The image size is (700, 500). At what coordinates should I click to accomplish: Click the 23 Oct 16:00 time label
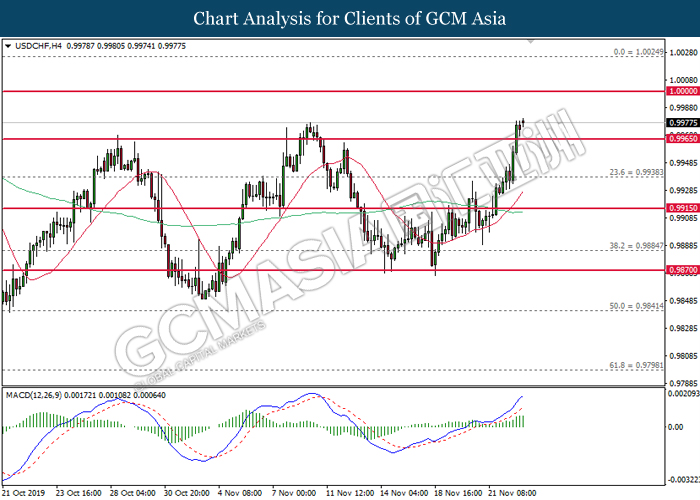[78, 493]
